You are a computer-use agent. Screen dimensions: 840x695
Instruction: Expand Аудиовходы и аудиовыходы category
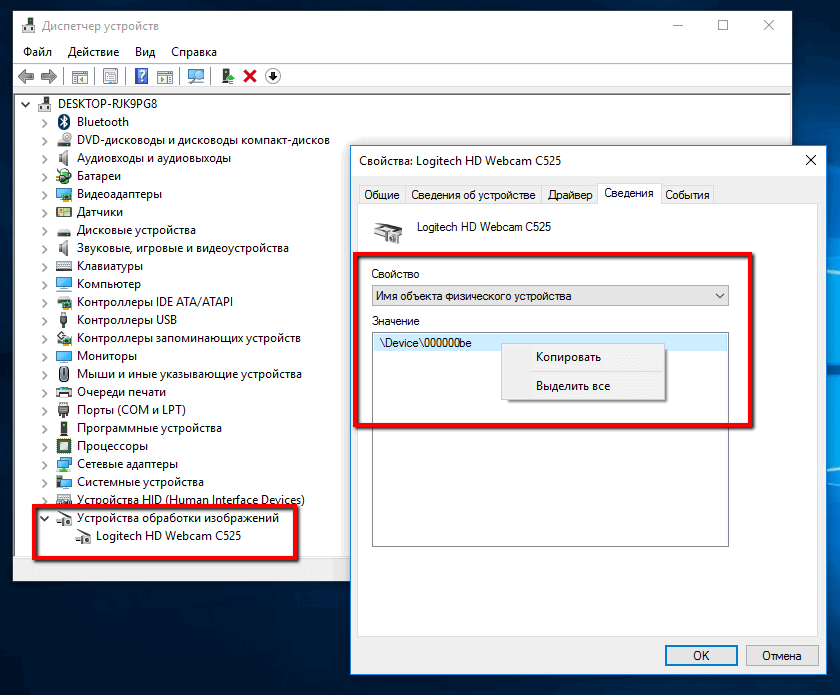(x=44, y=158)
